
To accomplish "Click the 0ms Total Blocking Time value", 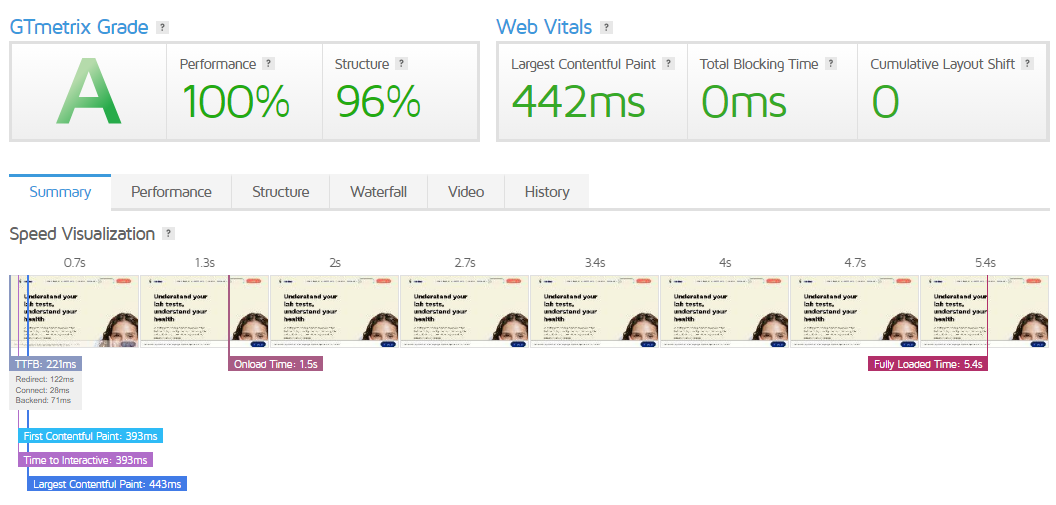I will tap(744, 102).
